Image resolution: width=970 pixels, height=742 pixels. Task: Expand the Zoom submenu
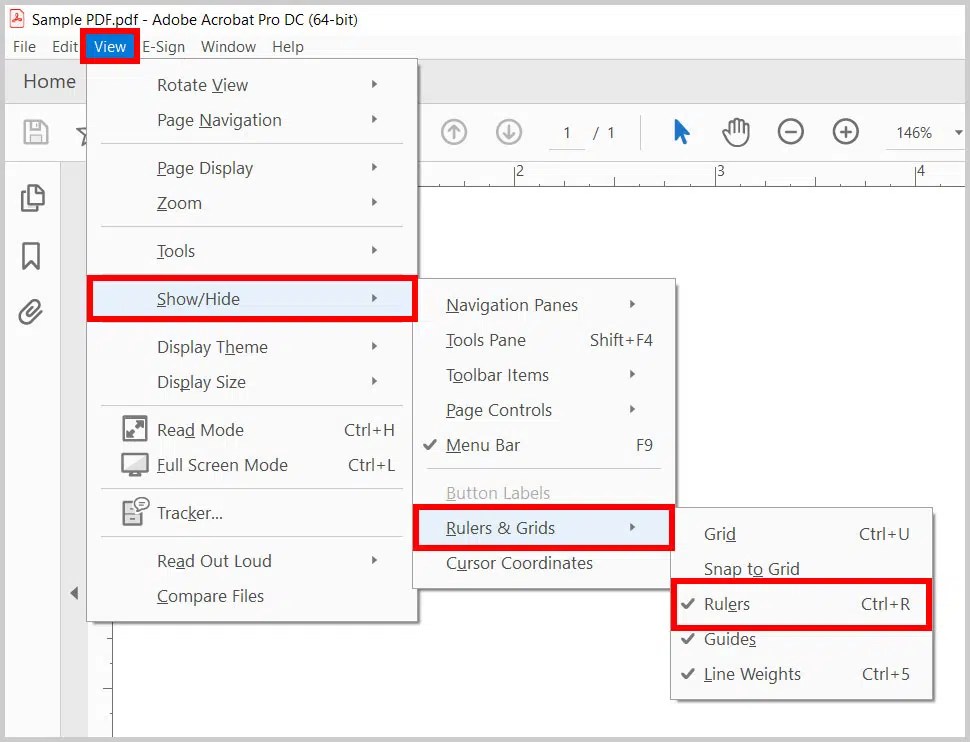point(252,203)
